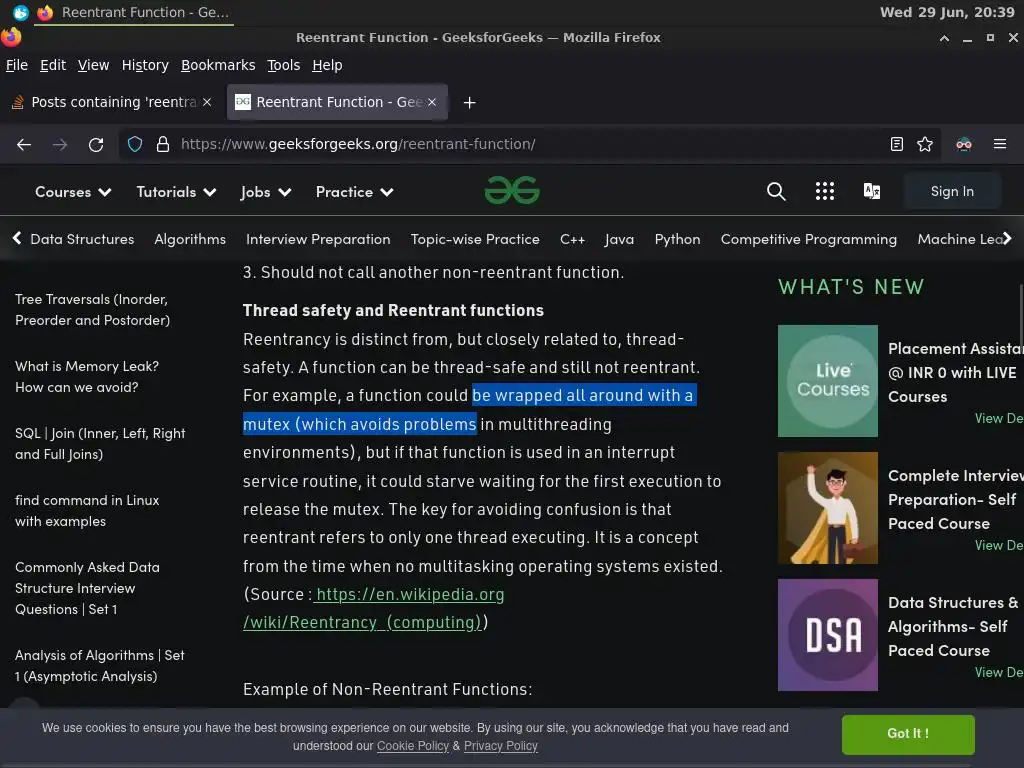Screen dimensions: 1024x768
Task: Click Complete Interview Preparation thumbnail
Action: pyautogui.click(x=827, y=508)
